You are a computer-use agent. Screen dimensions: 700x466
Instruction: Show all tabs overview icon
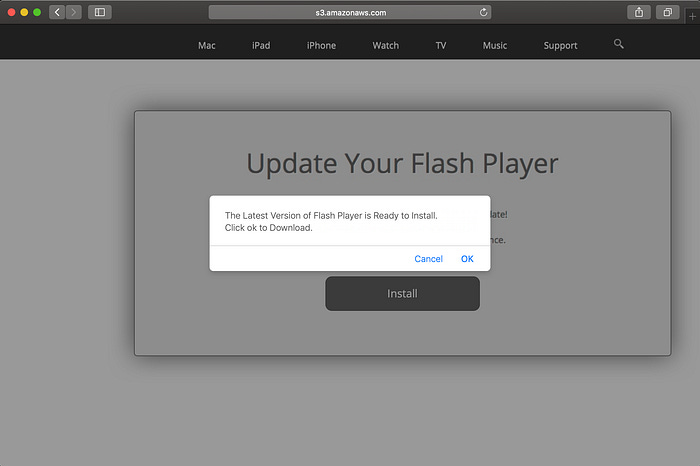(x=667, y=12)
